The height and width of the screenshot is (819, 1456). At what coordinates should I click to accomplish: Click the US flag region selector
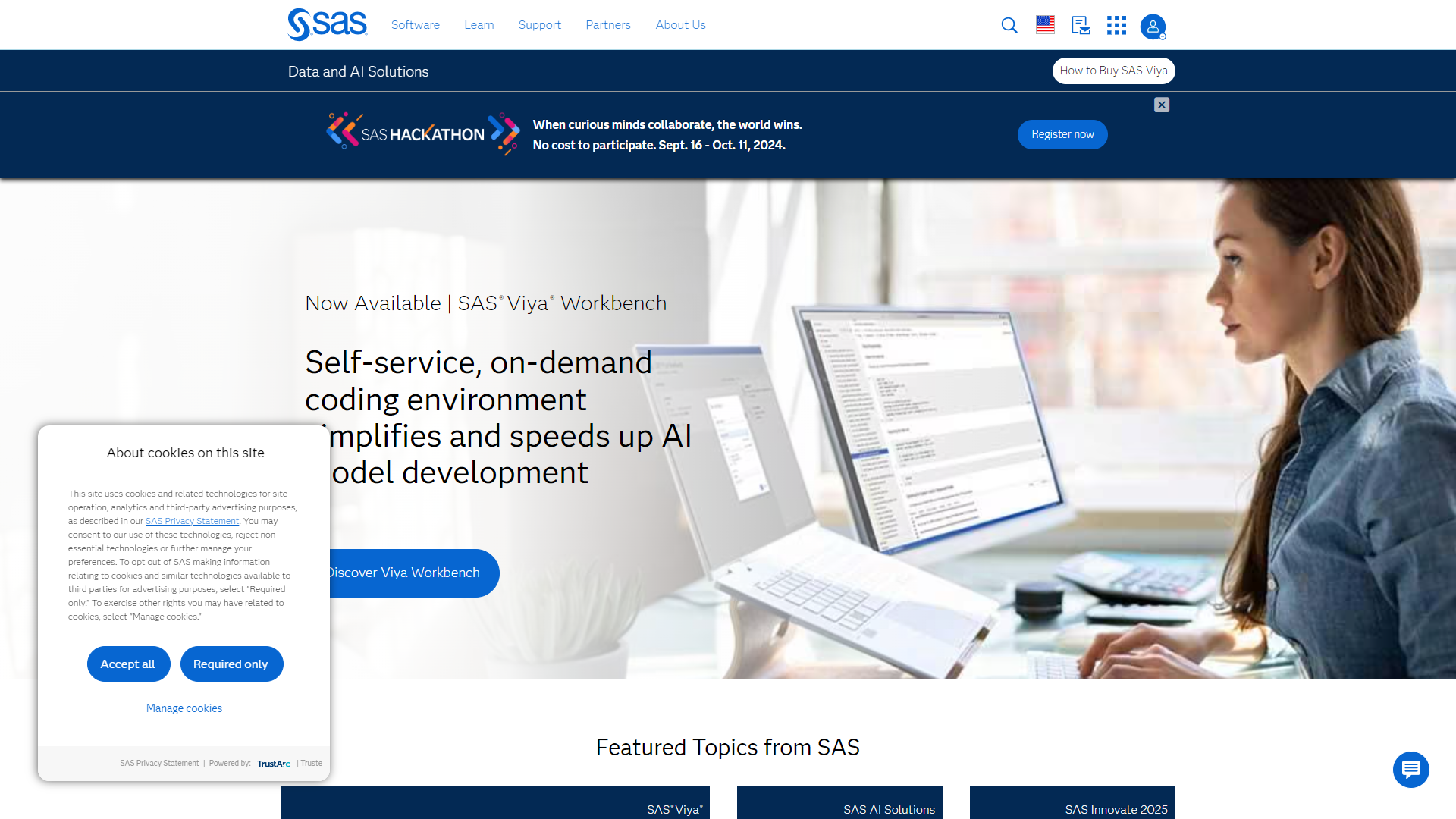1045,24
